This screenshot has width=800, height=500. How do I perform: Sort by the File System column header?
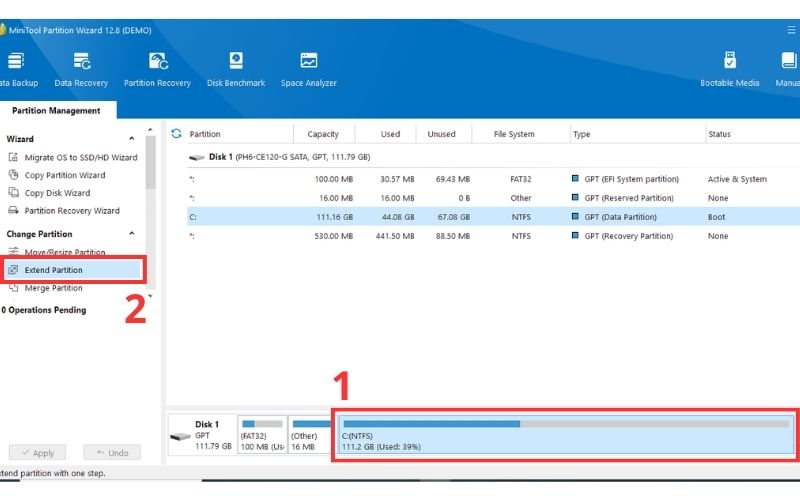point(514,134)
